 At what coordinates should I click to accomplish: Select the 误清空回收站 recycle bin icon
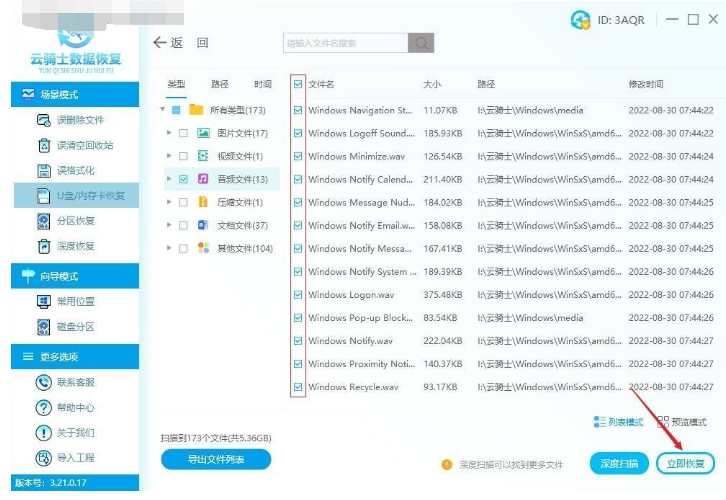coord(43,145)
